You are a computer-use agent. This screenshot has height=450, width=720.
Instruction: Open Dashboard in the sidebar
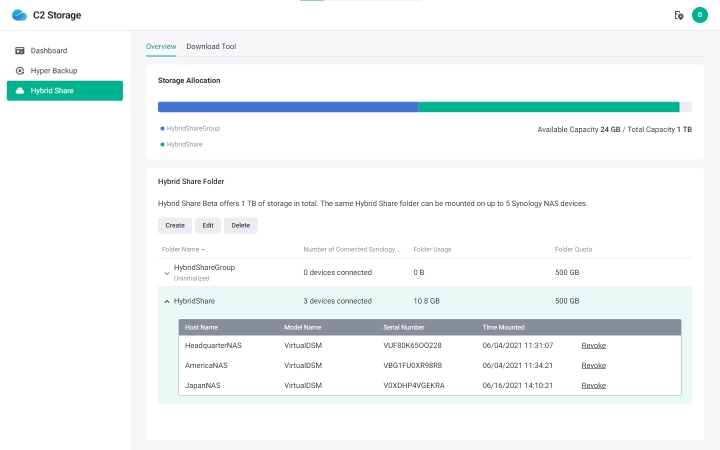pyautogui.click(x=65, y=51)
